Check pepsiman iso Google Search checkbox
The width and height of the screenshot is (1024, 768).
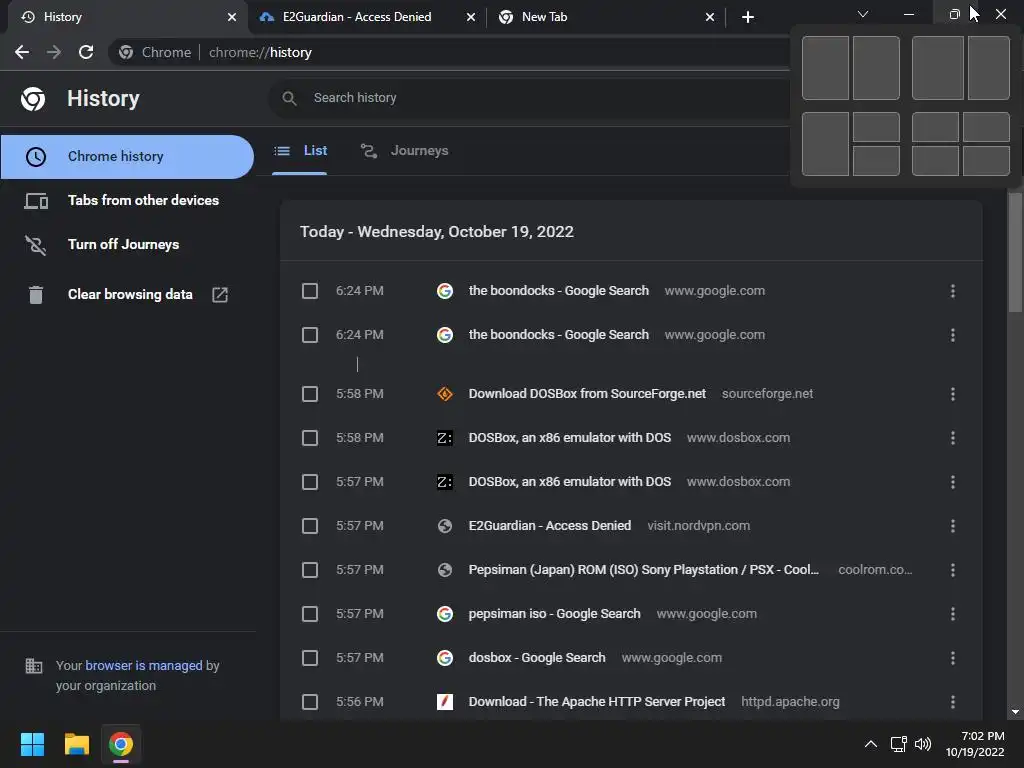pyautogui.click(x=310, y=614)
